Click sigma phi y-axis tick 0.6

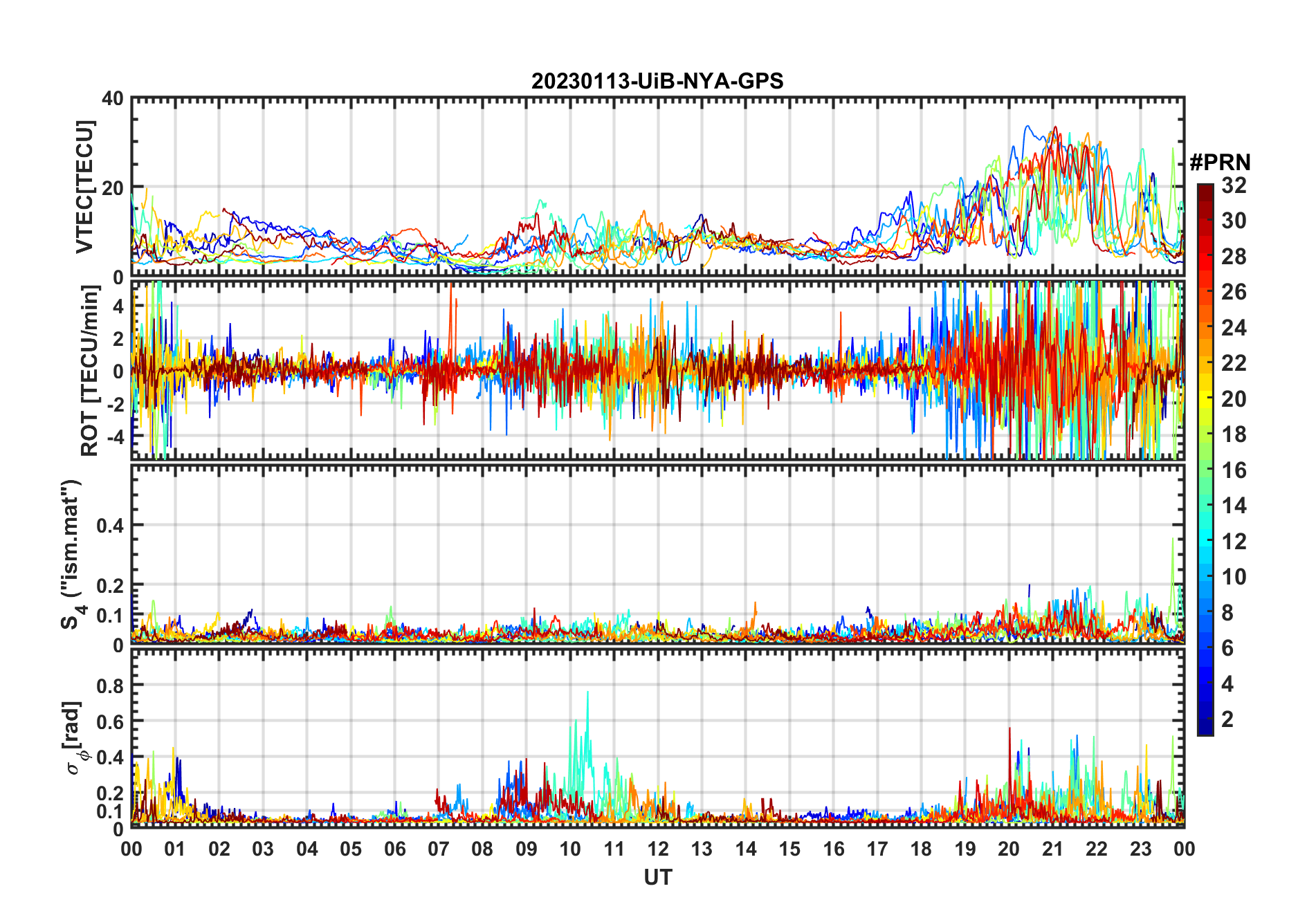(x=110, y=721)
